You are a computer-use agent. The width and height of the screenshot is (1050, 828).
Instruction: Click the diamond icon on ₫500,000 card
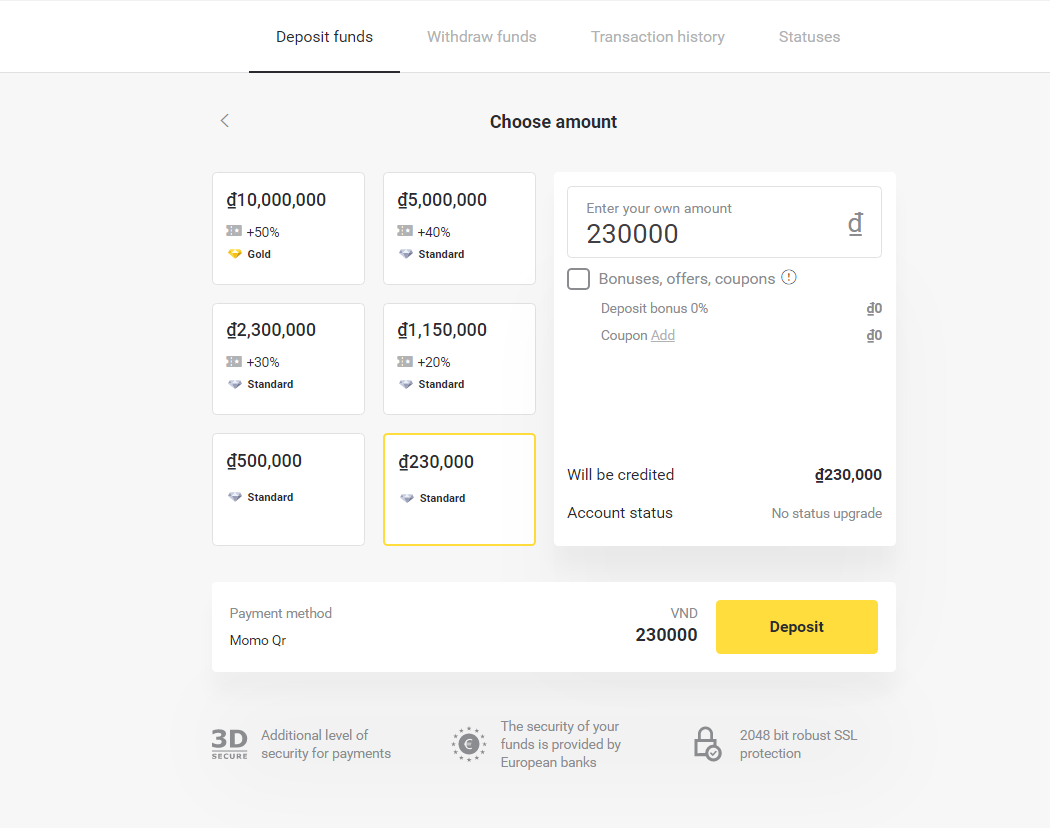pos(234,497)
